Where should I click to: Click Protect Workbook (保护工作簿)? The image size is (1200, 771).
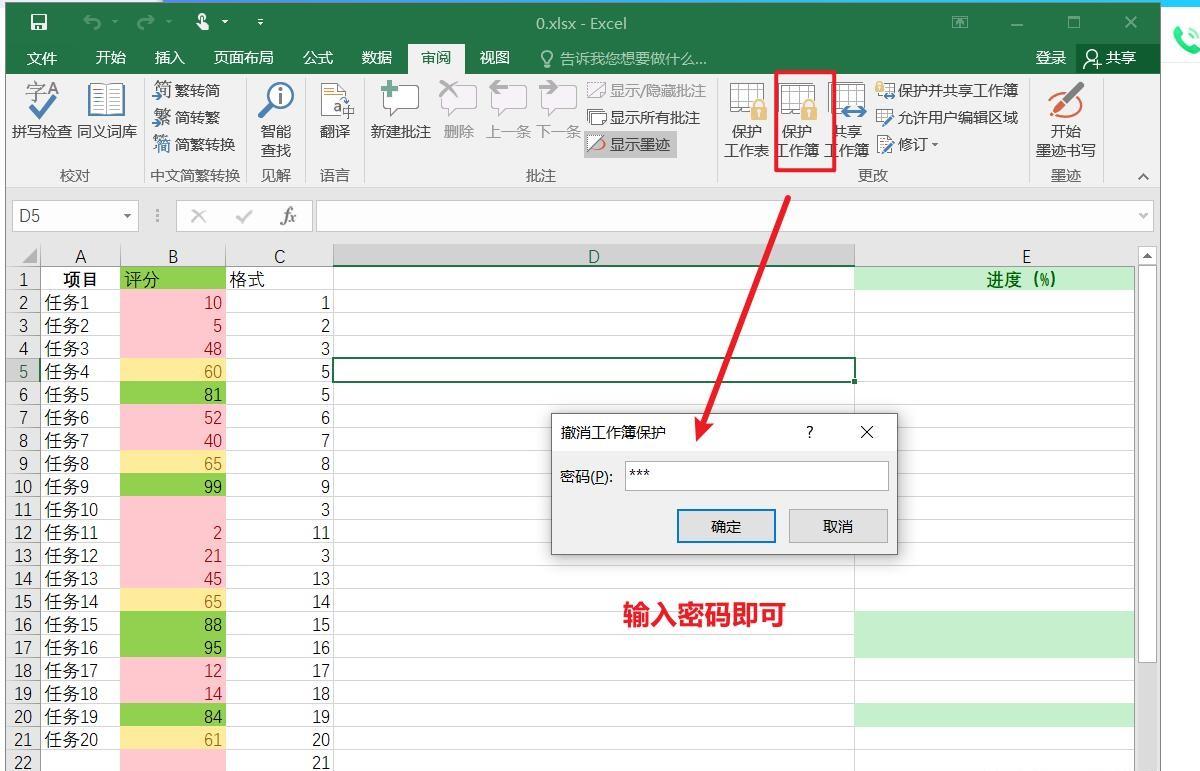798,120
